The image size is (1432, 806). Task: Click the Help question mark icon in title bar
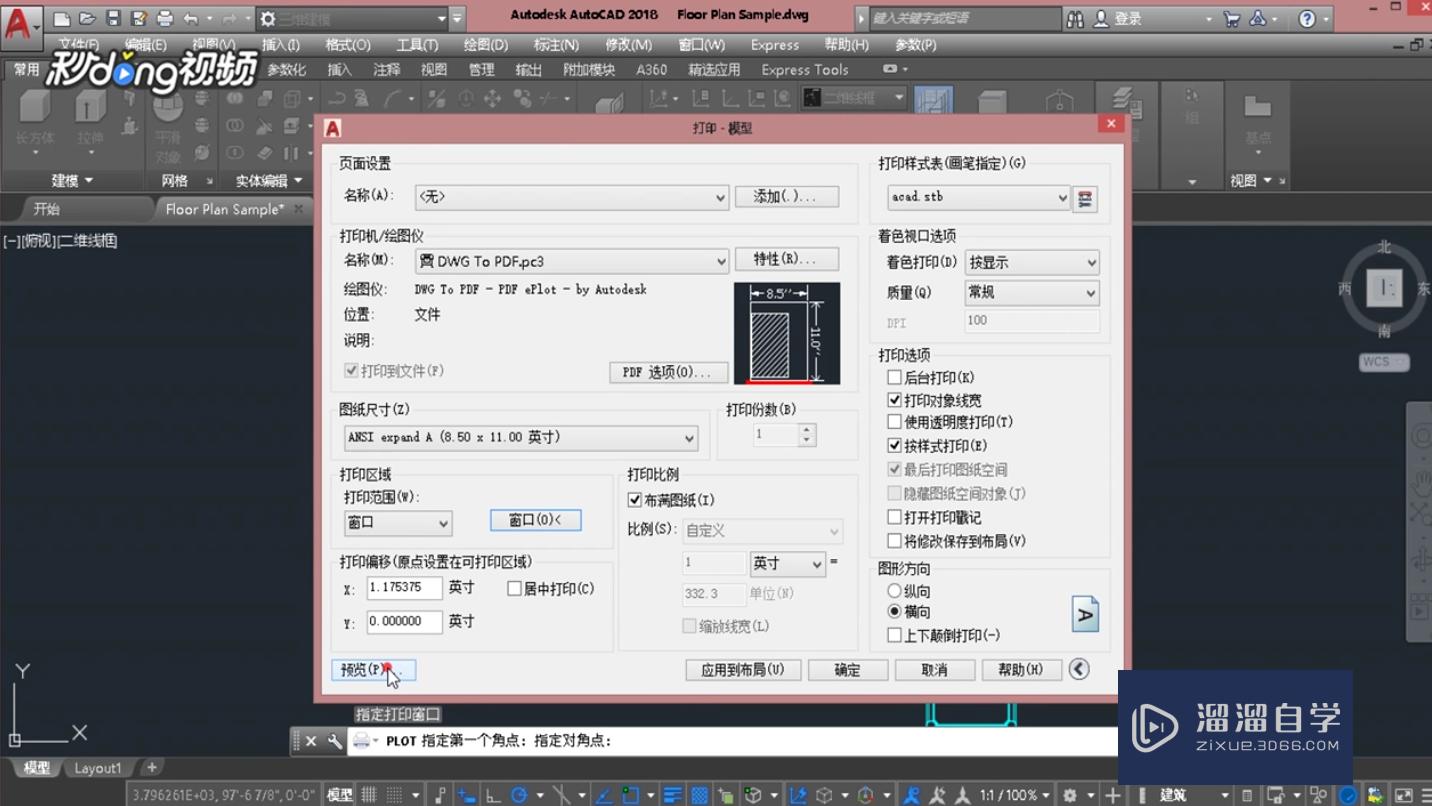(x=1307, y=19)
